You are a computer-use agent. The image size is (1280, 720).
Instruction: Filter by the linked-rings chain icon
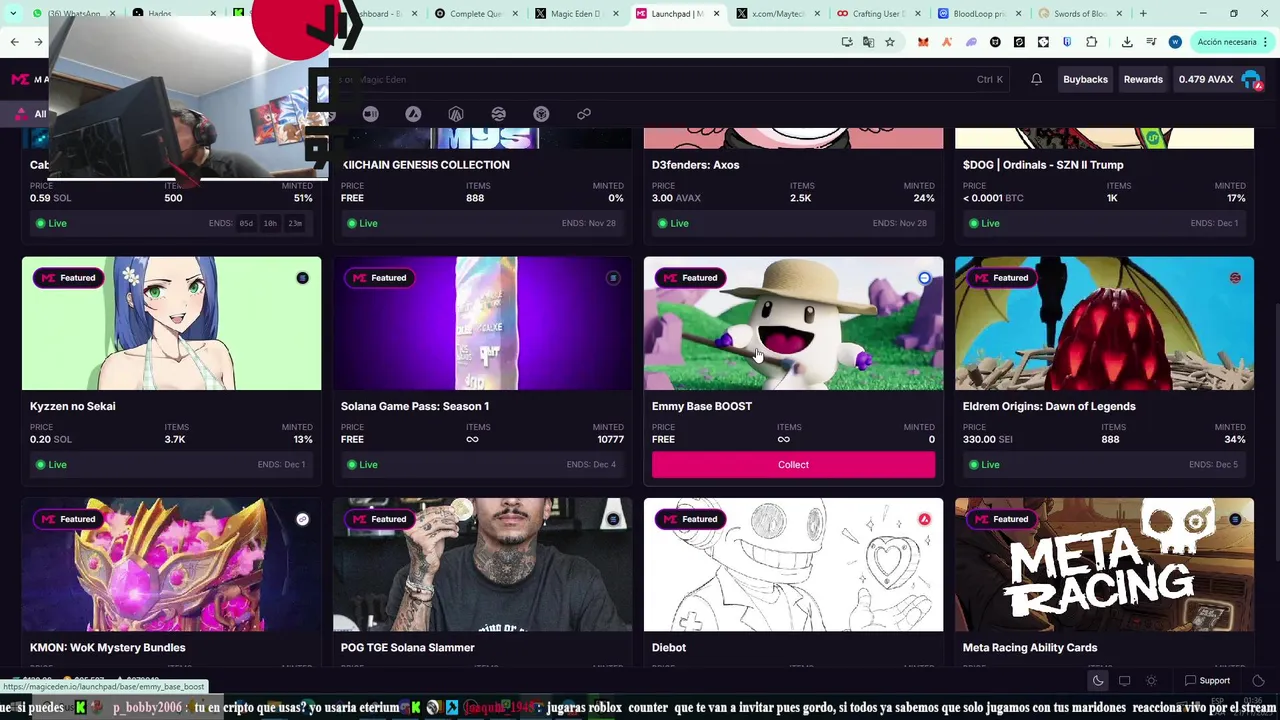[584, 114]
